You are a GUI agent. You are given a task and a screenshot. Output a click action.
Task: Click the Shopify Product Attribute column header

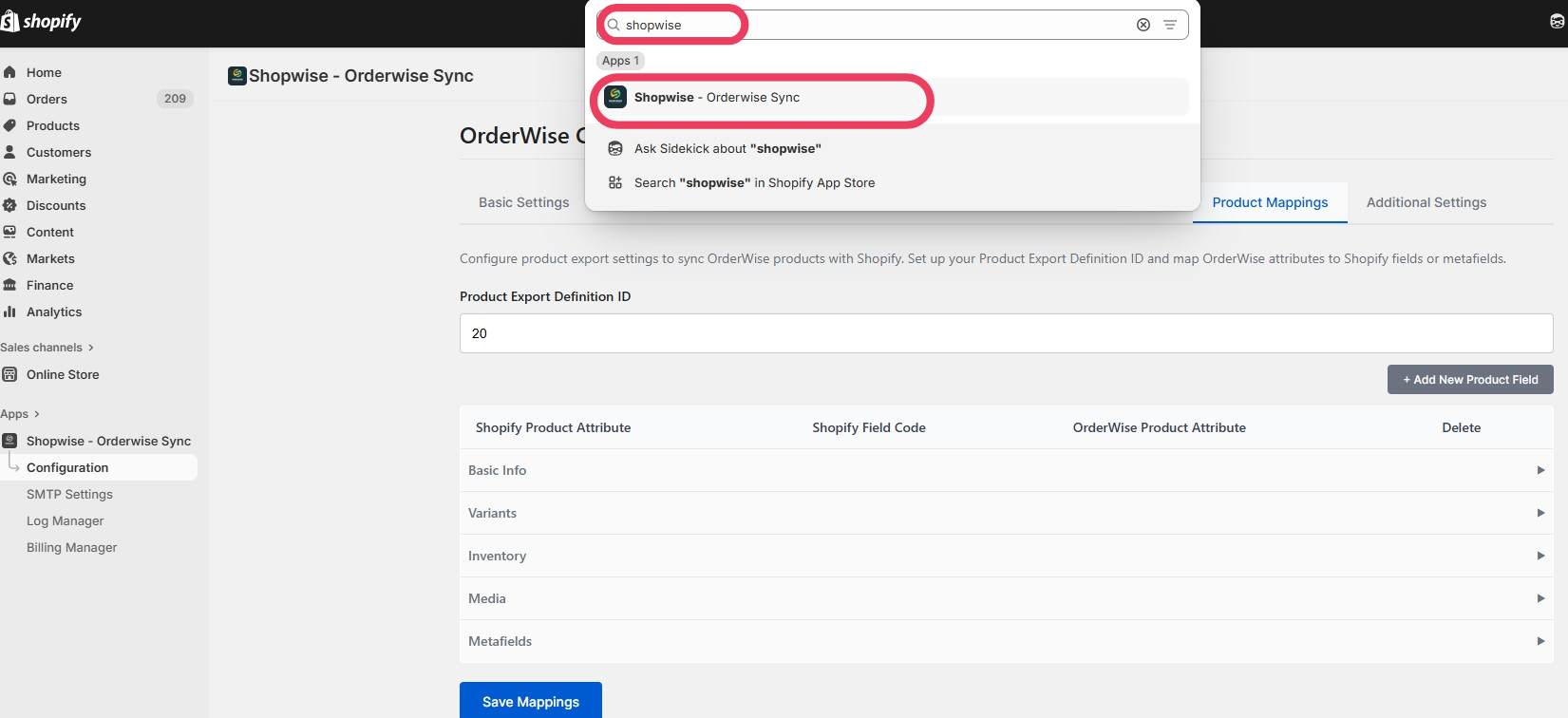(553, 427)
